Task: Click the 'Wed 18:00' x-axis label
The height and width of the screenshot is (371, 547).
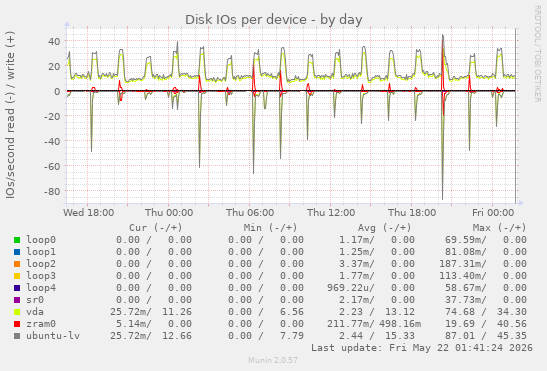Action: pos(89,213)
